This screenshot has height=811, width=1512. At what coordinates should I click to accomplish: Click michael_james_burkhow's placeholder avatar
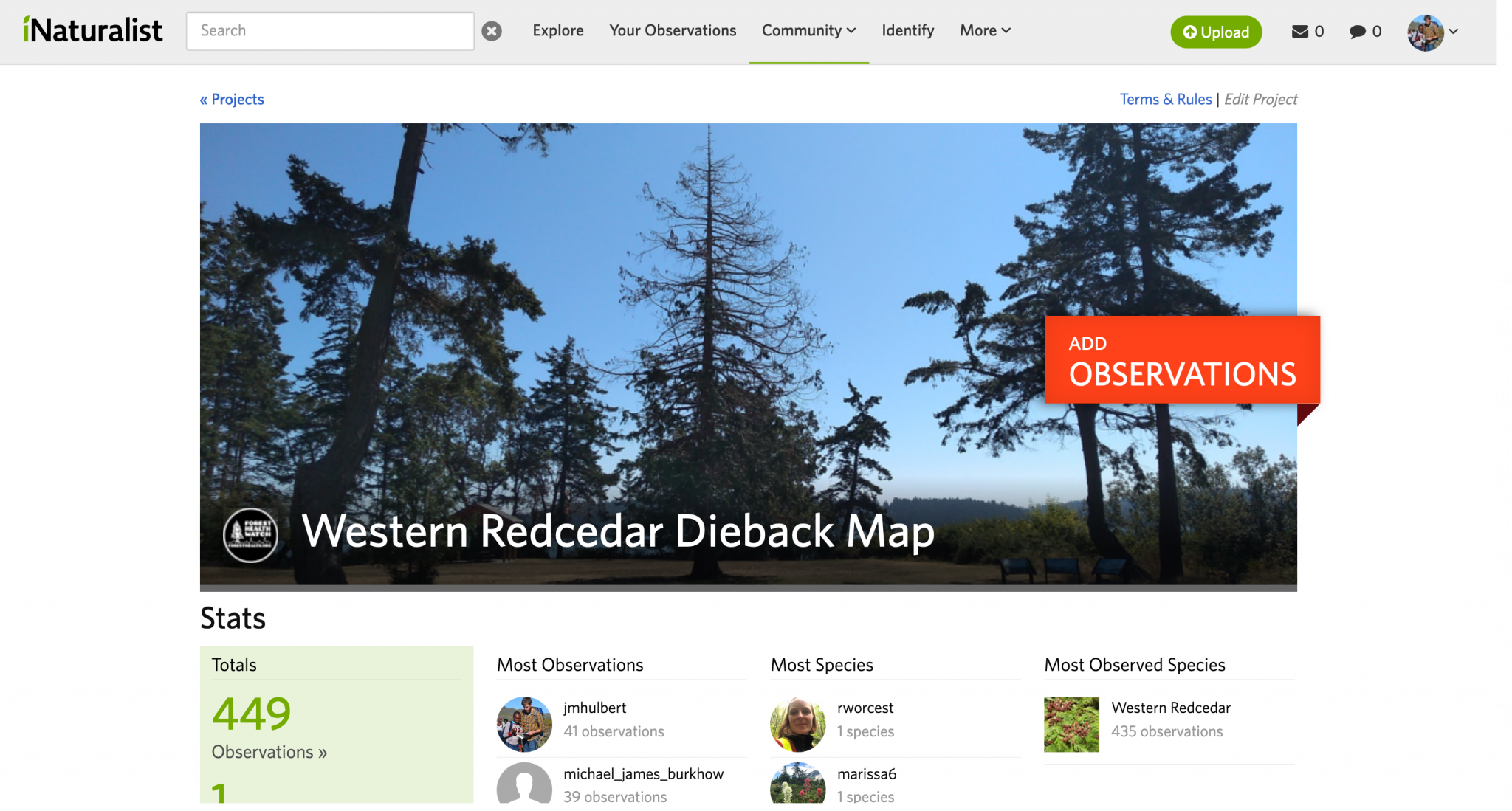[524, 786]
